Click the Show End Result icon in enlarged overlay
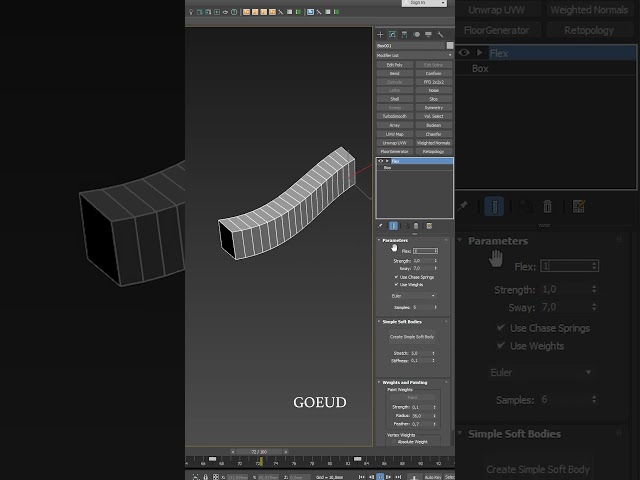This screenshot has height=480, width=640. click(494, 206)
